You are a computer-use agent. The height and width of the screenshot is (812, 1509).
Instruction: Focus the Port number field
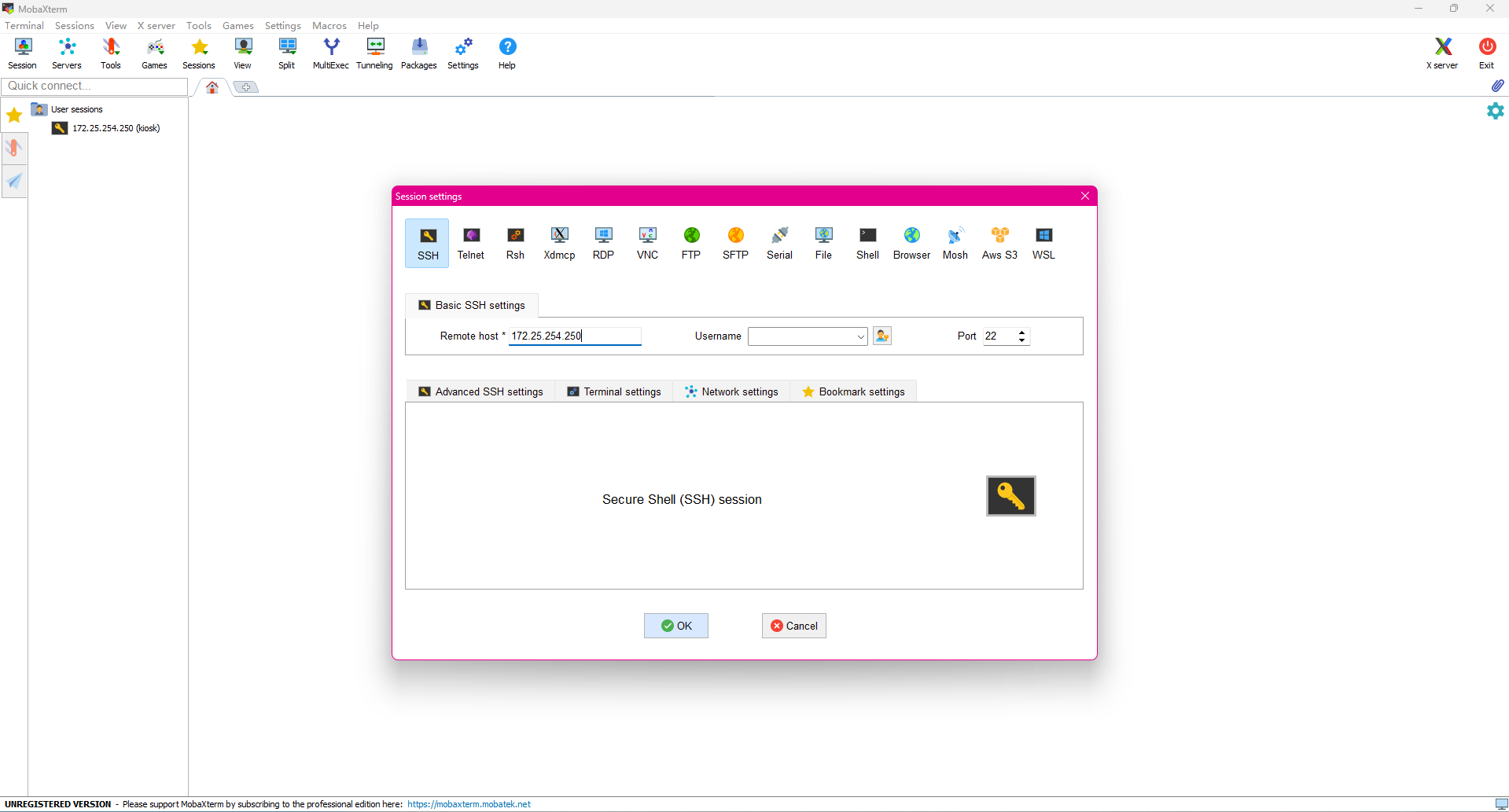tap(999, 336)
